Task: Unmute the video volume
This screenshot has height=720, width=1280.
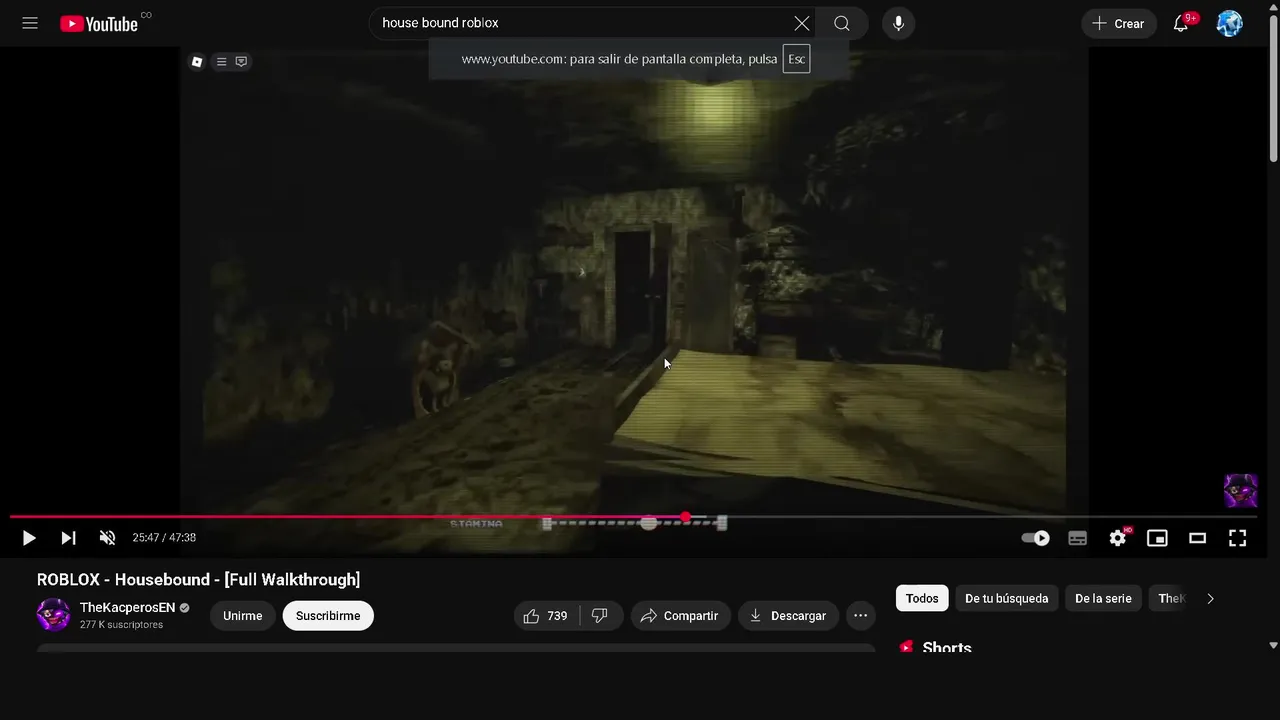Action: (x=107, y=538)
